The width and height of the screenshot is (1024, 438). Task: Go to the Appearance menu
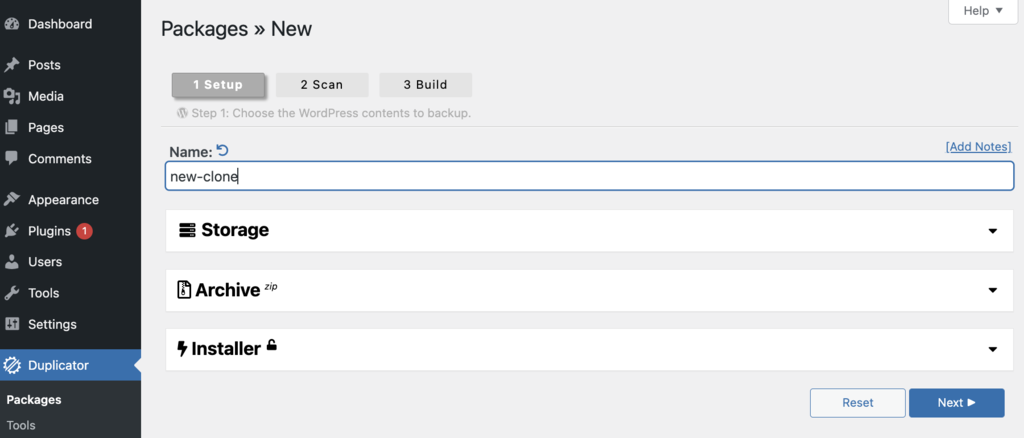point(63,200)
